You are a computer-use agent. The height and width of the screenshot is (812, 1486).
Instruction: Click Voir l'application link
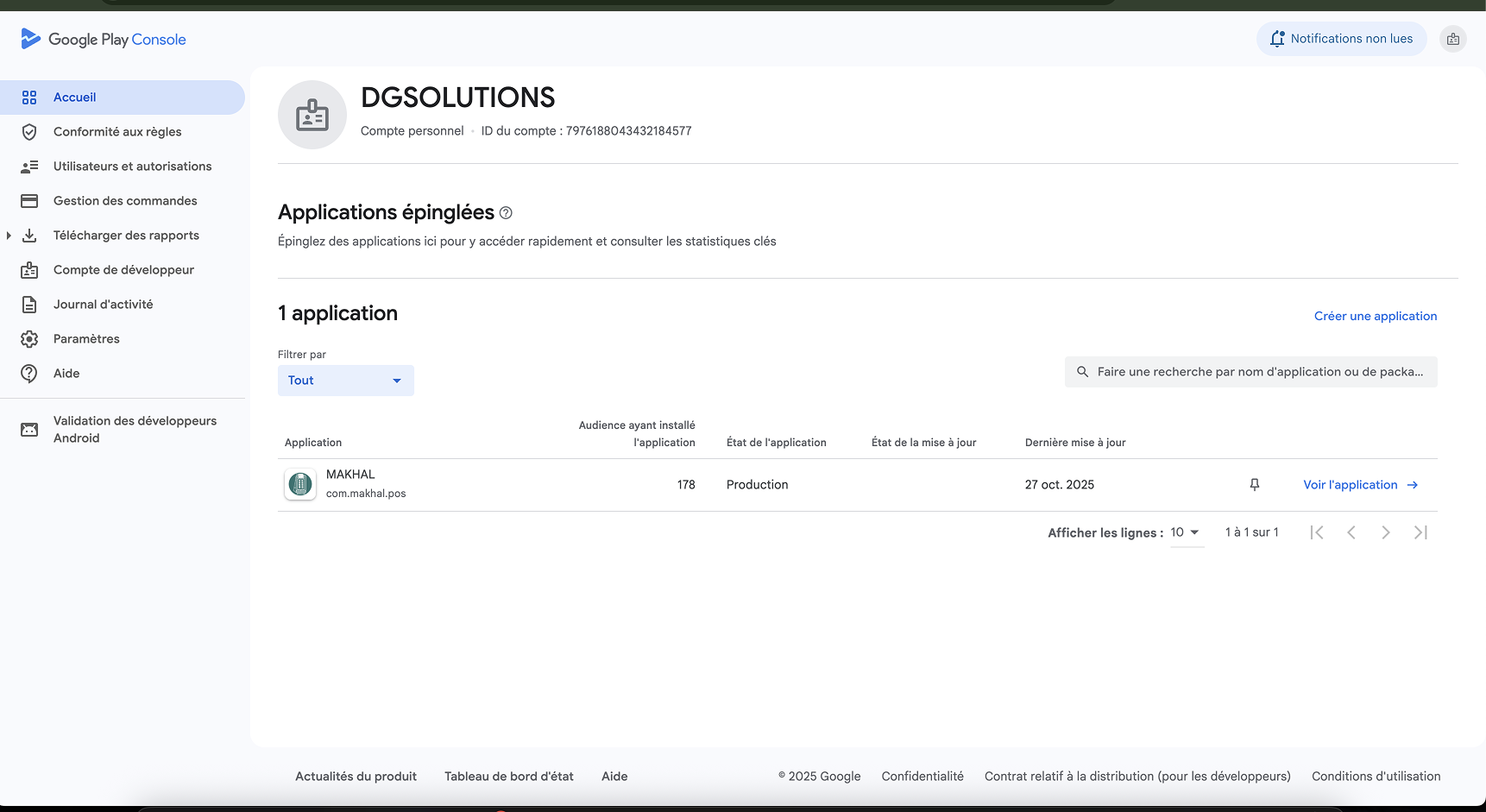[x=1359, y=485]
